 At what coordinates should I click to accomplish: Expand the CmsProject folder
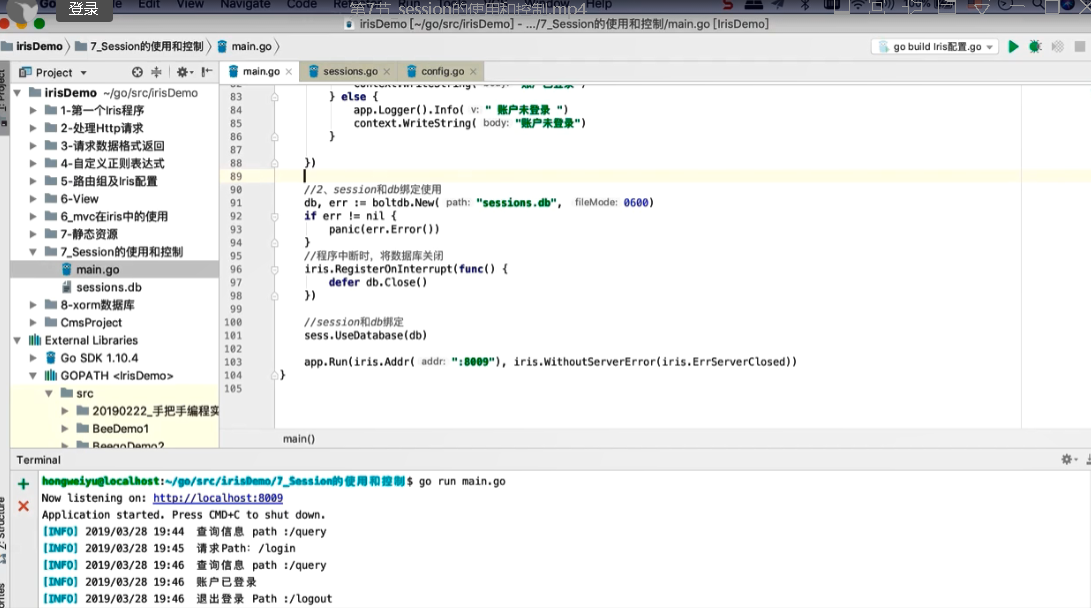tap(34, 323)
